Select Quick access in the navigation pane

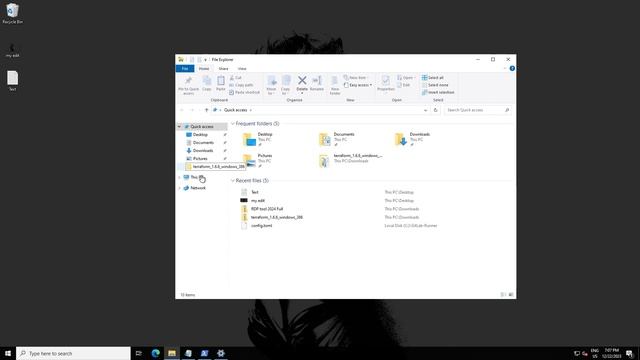[x=202, y=127]
